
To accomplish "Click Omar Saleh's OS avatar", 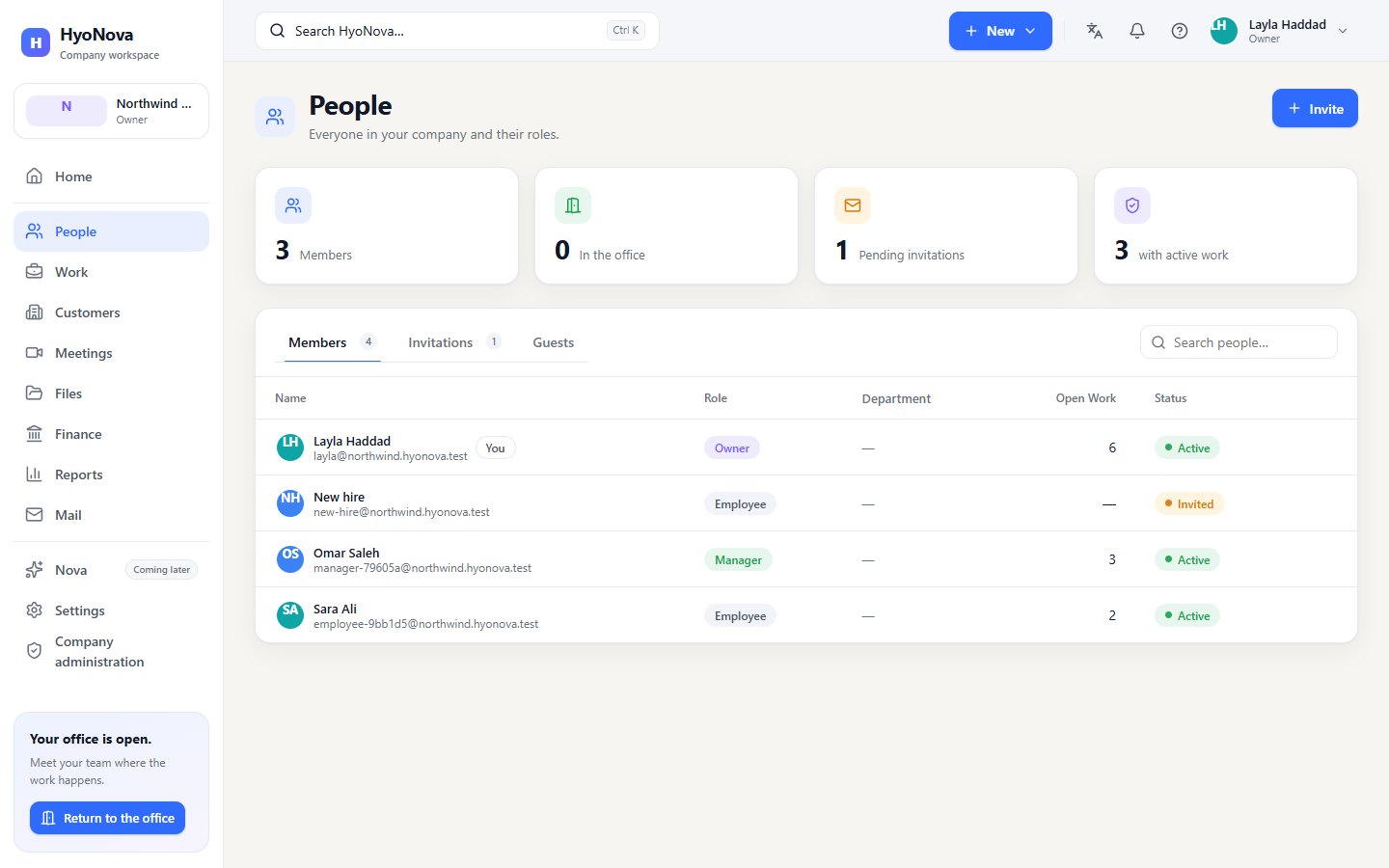I will (290, 559).
